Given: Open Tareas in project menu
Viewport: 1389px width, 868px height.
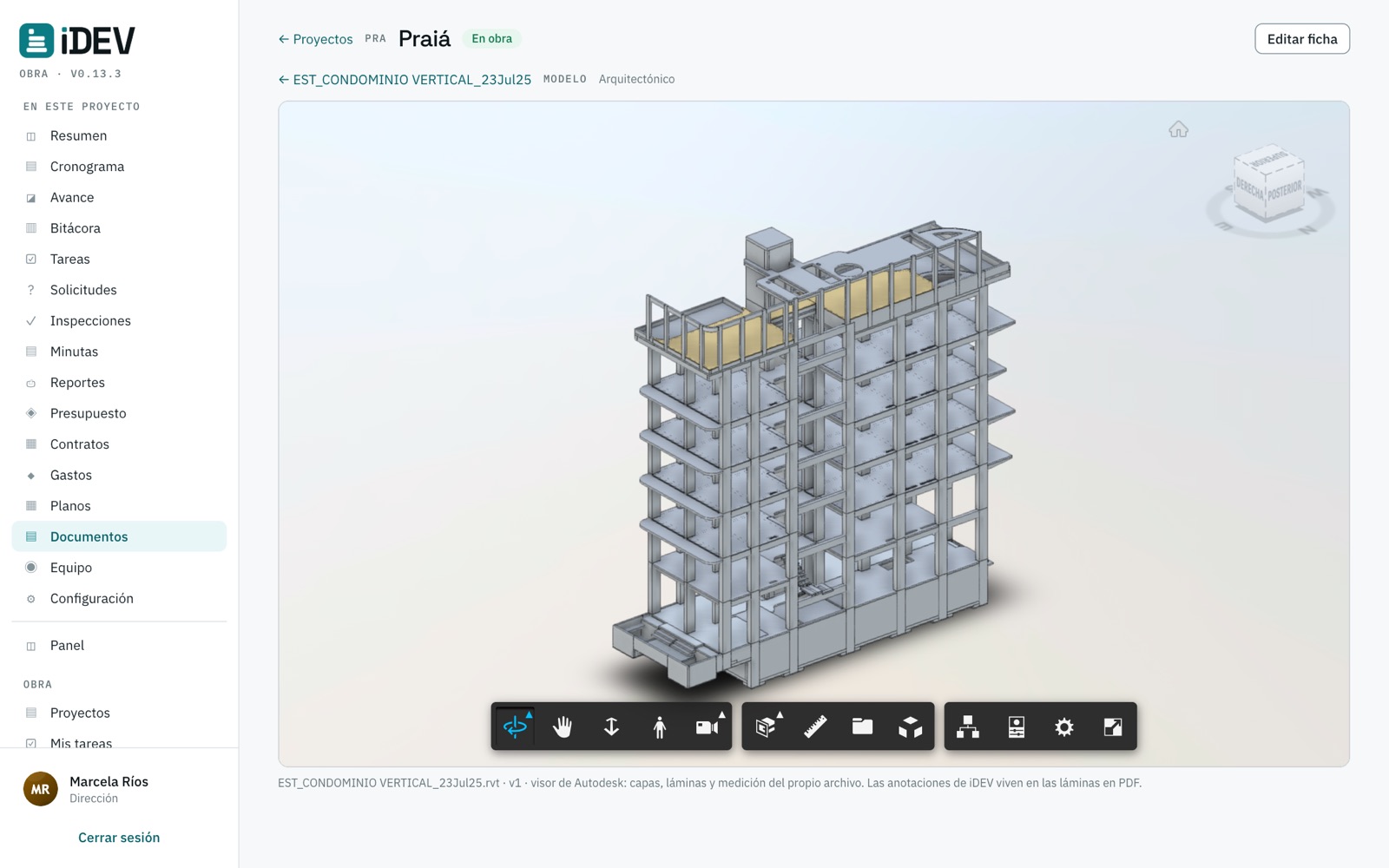Looking at the screenshot, I should point(119,259).
